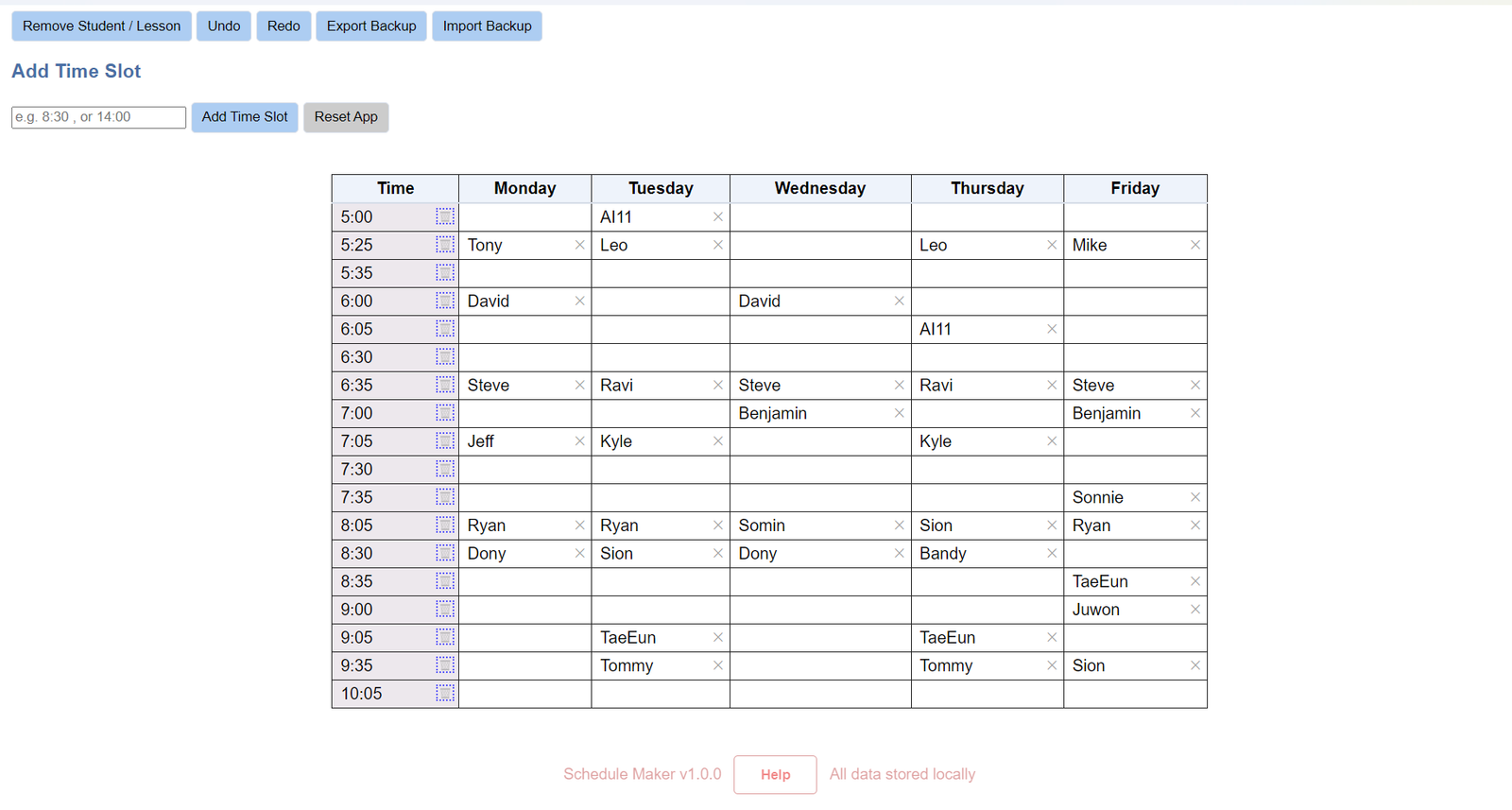1512x810 pixels.
Task: Remove Tony from Monday 5:25
Action: 579,245
